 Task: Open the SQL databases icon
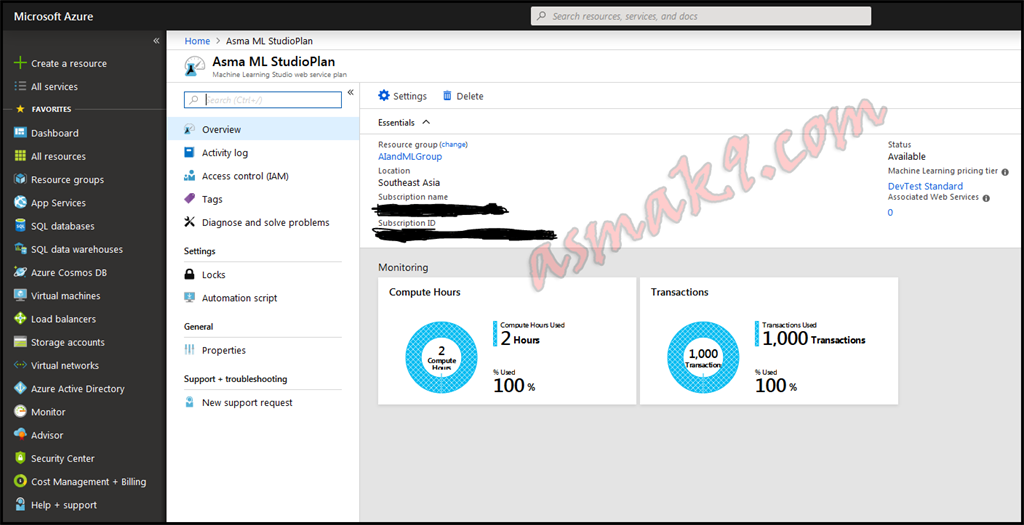tap(20, 226)
